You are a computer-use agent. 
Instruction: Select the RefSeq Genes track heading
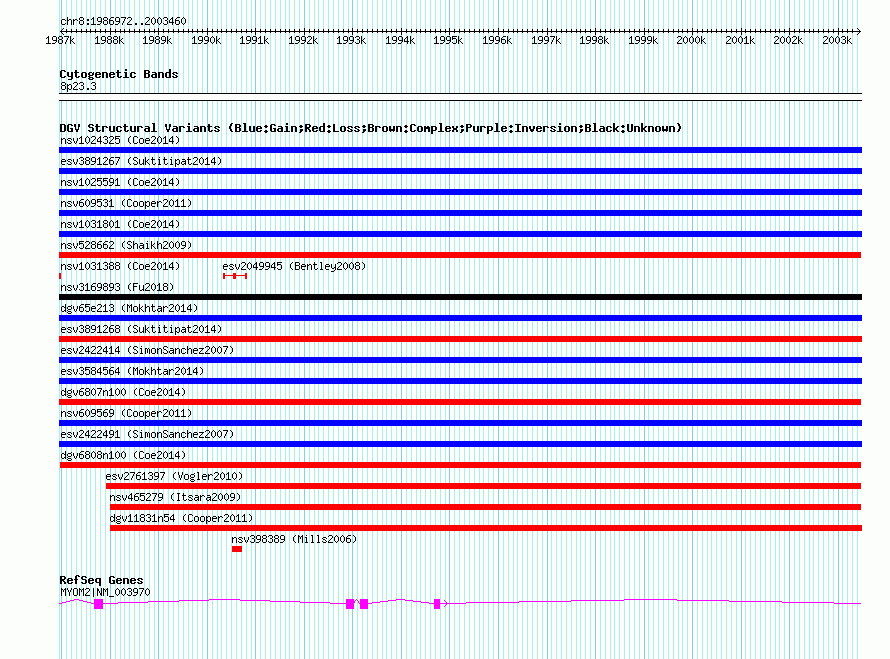click(101, 580)
